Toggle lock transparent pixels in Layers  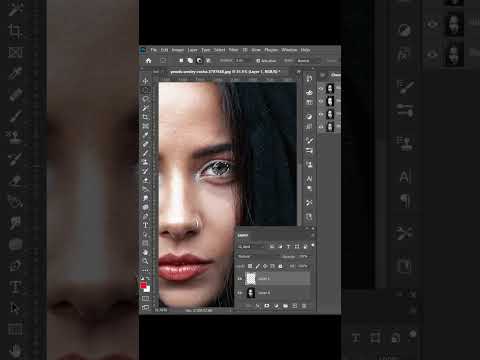pos(250,266)
